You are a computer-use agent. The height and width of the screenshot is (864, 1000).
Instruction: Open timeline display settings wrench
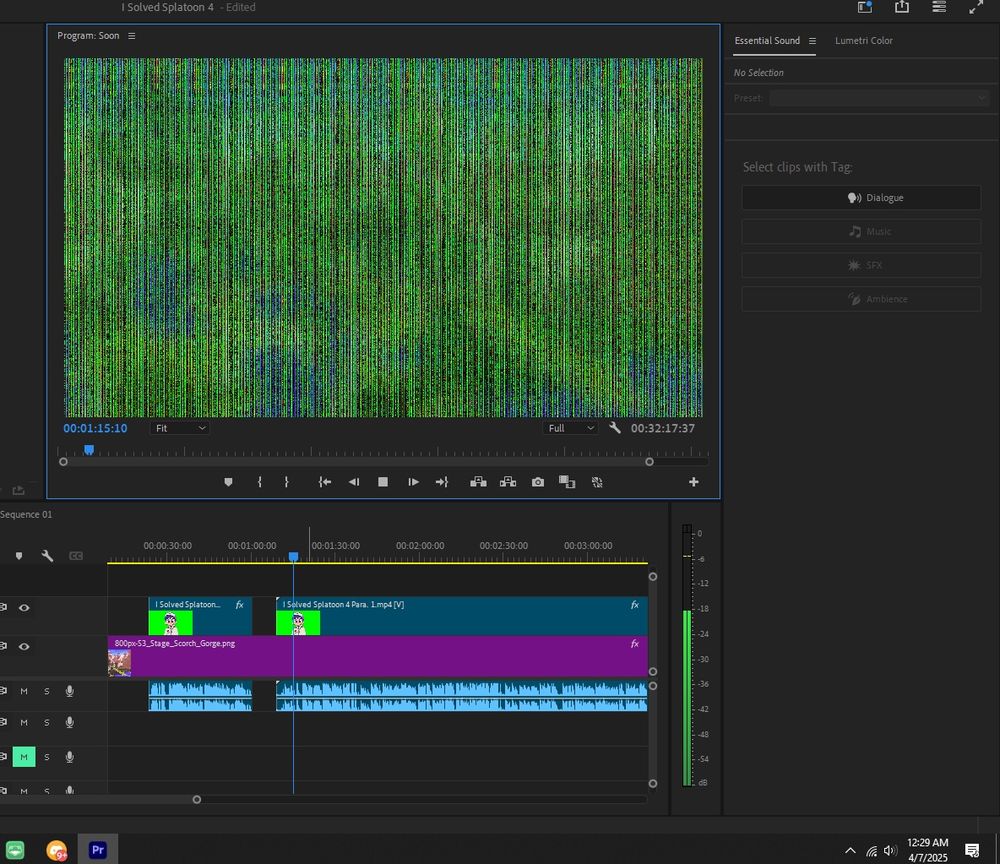(x=47, y=556)
